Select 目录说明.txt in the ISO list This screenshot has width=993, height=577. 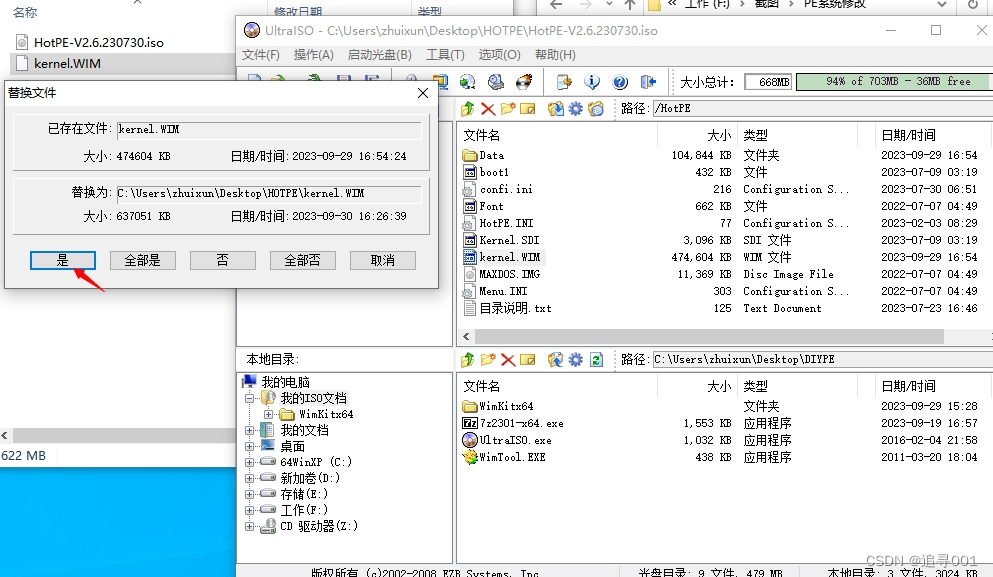pos(515,308)
